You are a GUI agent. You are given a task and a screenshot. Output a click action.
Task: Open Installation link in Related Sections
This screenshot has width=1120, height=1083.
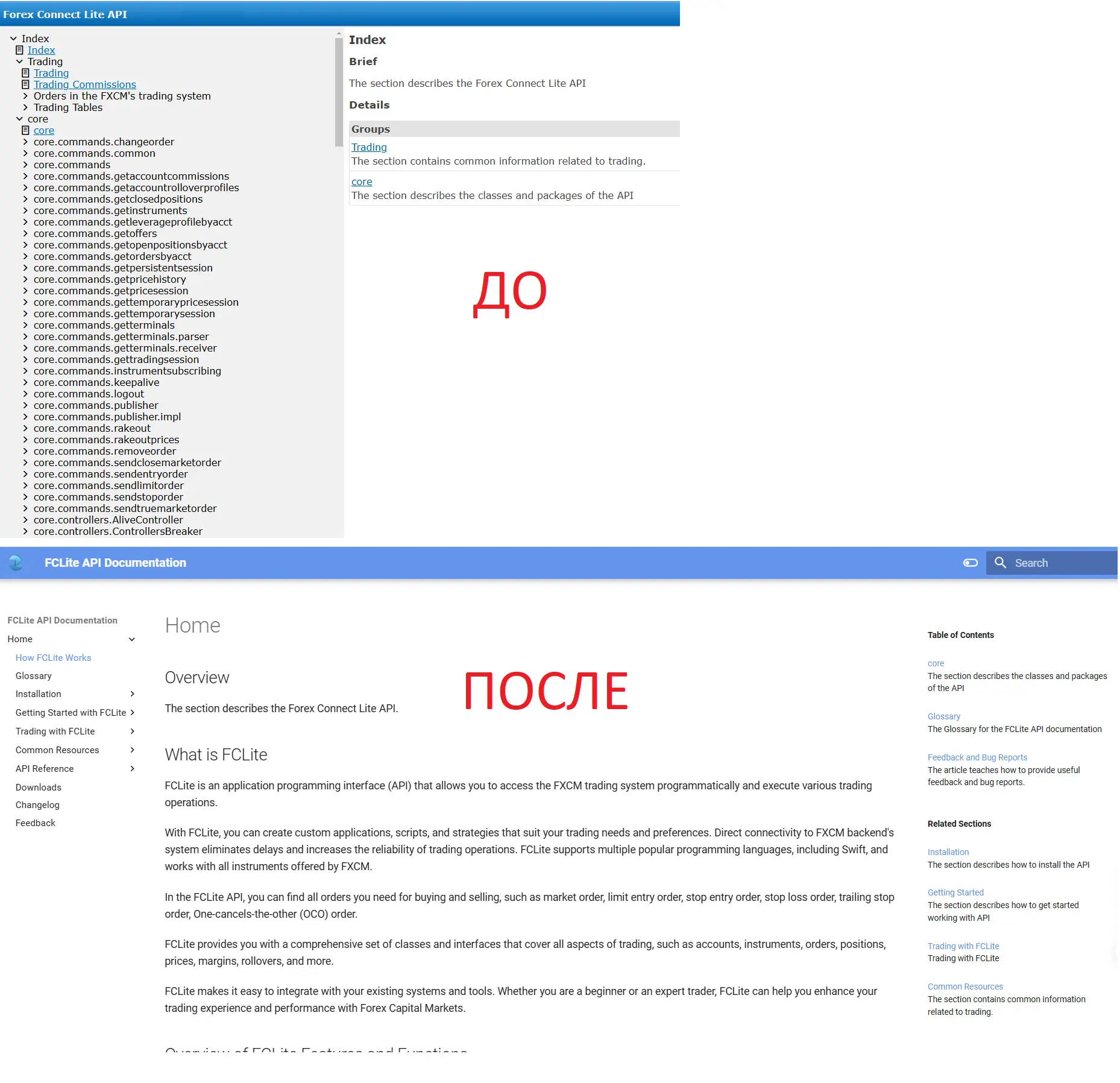(948, 852)
